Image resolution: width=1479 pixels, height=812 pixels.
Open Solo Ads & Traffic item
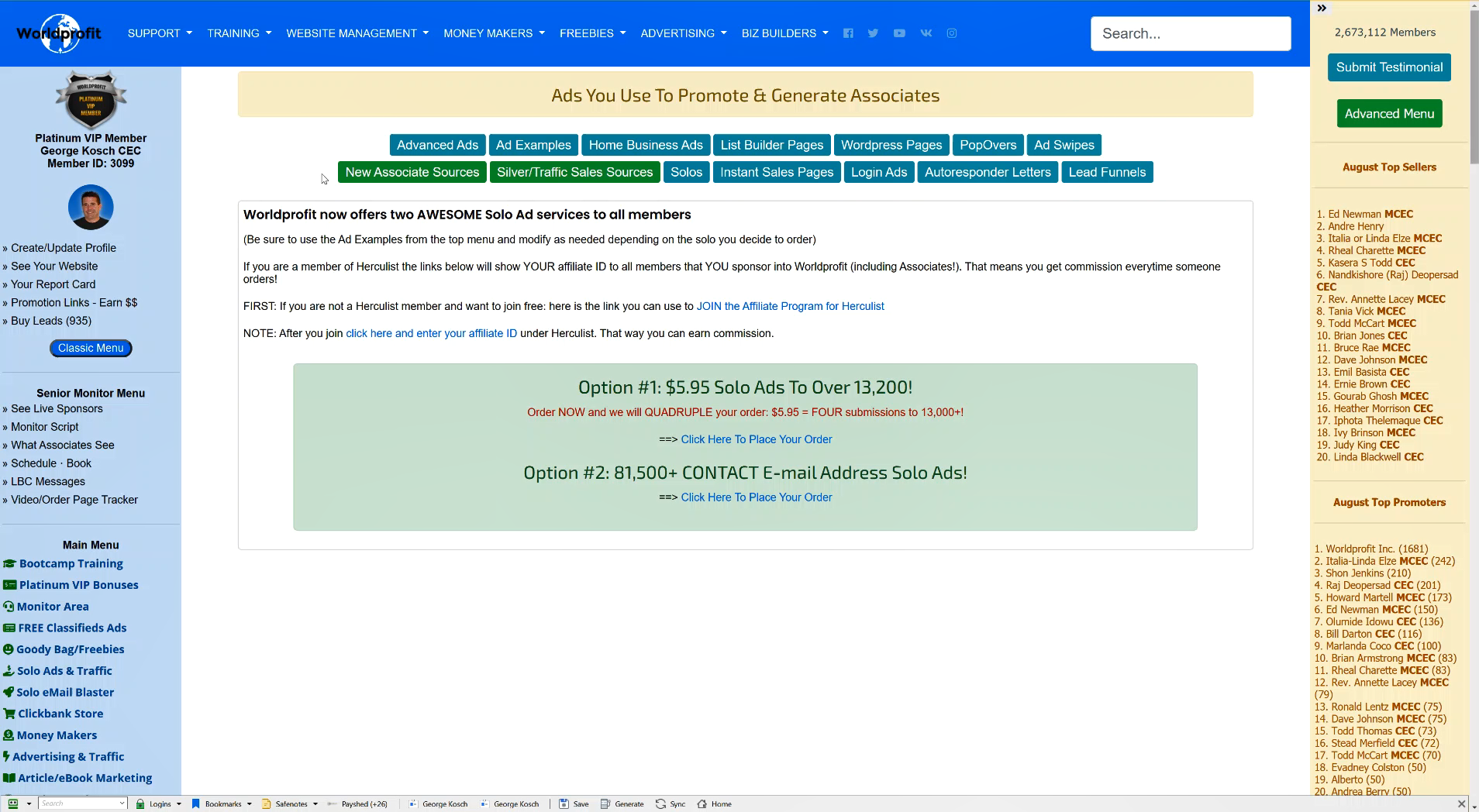(x=57, y=671)
